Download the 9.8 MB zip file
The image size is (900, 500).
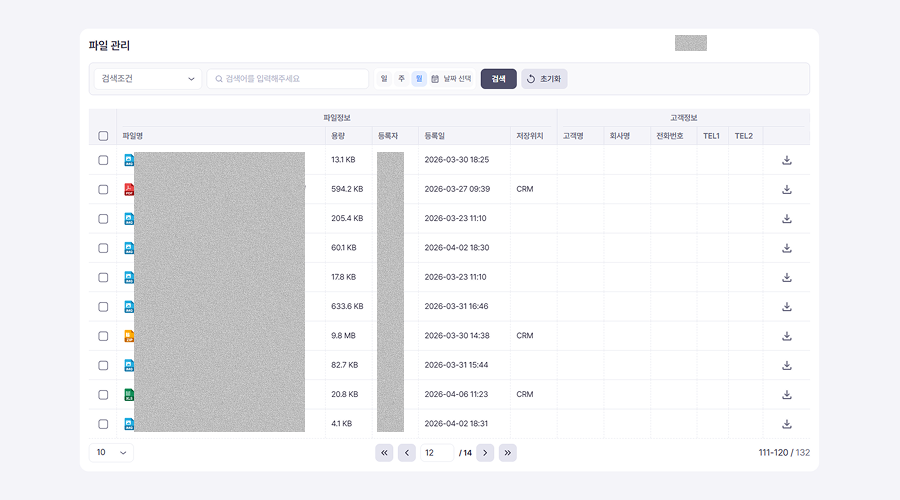click(786, 336)
